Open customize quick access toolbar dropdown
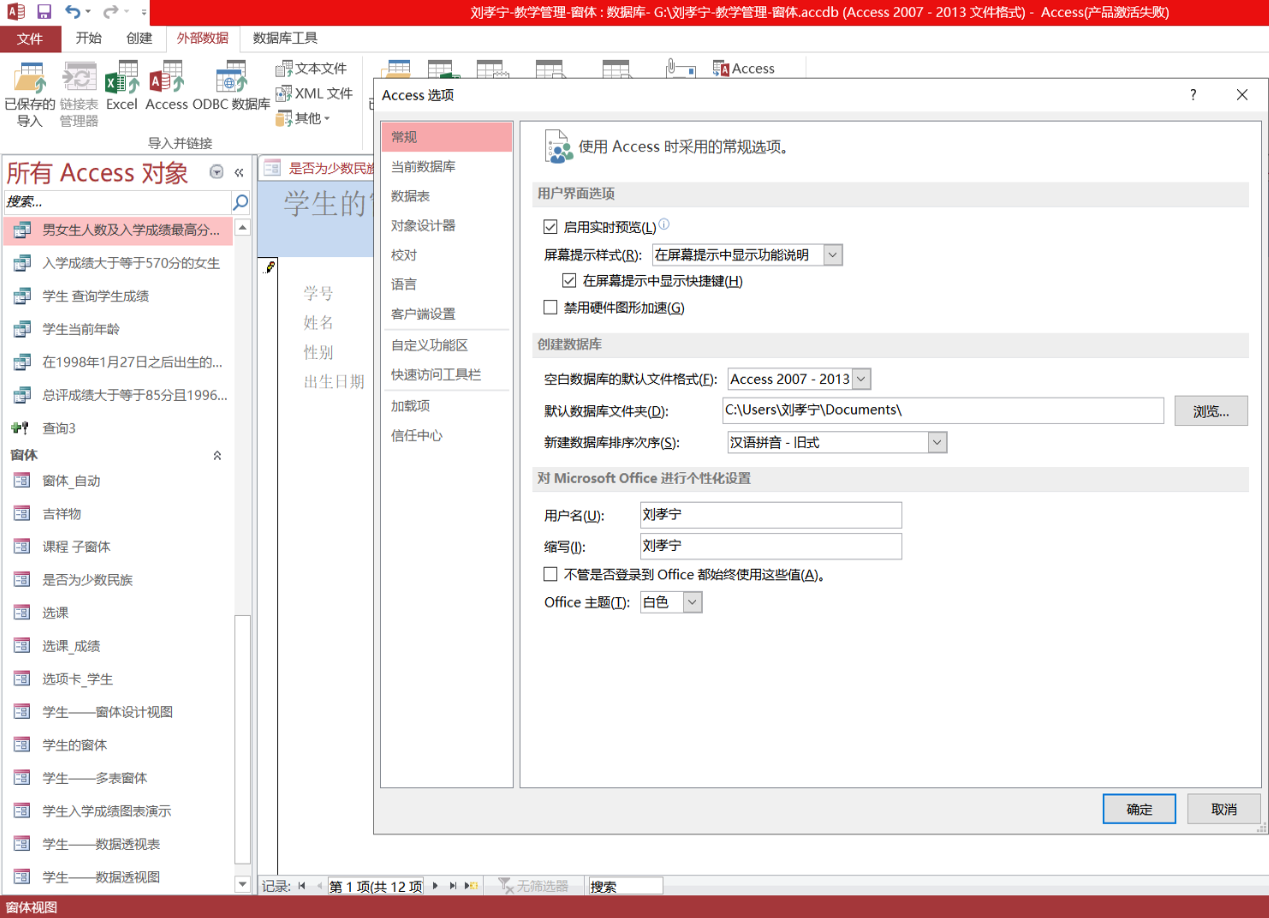The height and width of the screenshot is (918, 1269). pyautogui.click(x=143, y=13)
